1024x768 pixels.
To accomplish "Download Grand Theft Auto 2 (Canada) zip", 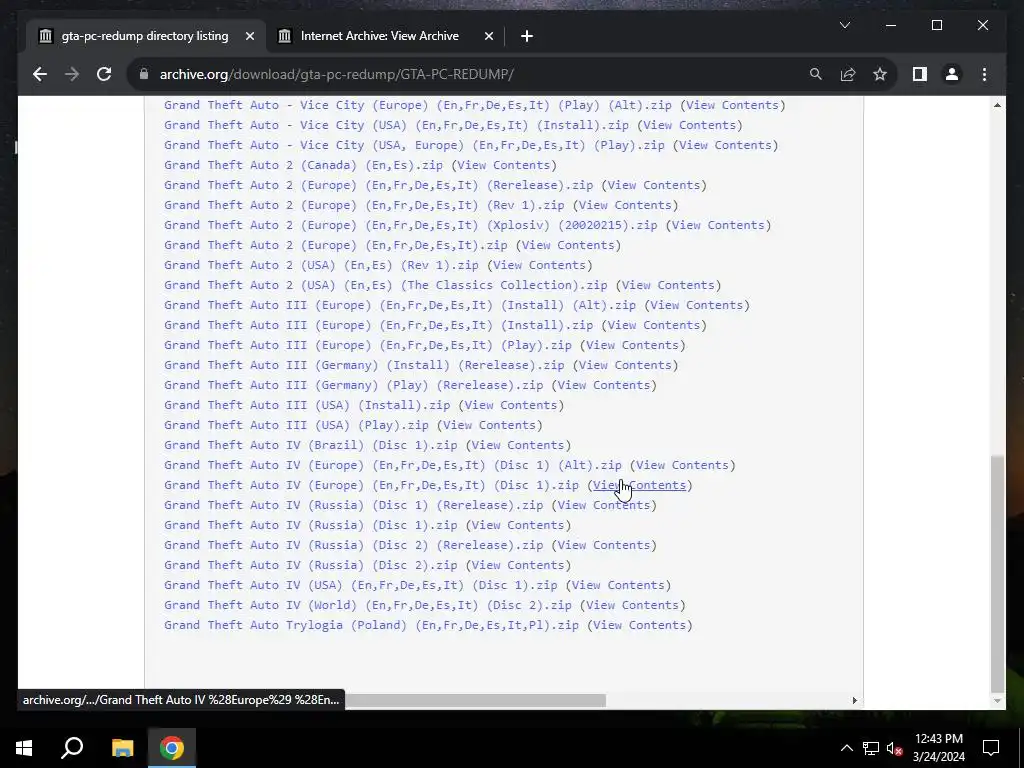I will tap(303, 165).
